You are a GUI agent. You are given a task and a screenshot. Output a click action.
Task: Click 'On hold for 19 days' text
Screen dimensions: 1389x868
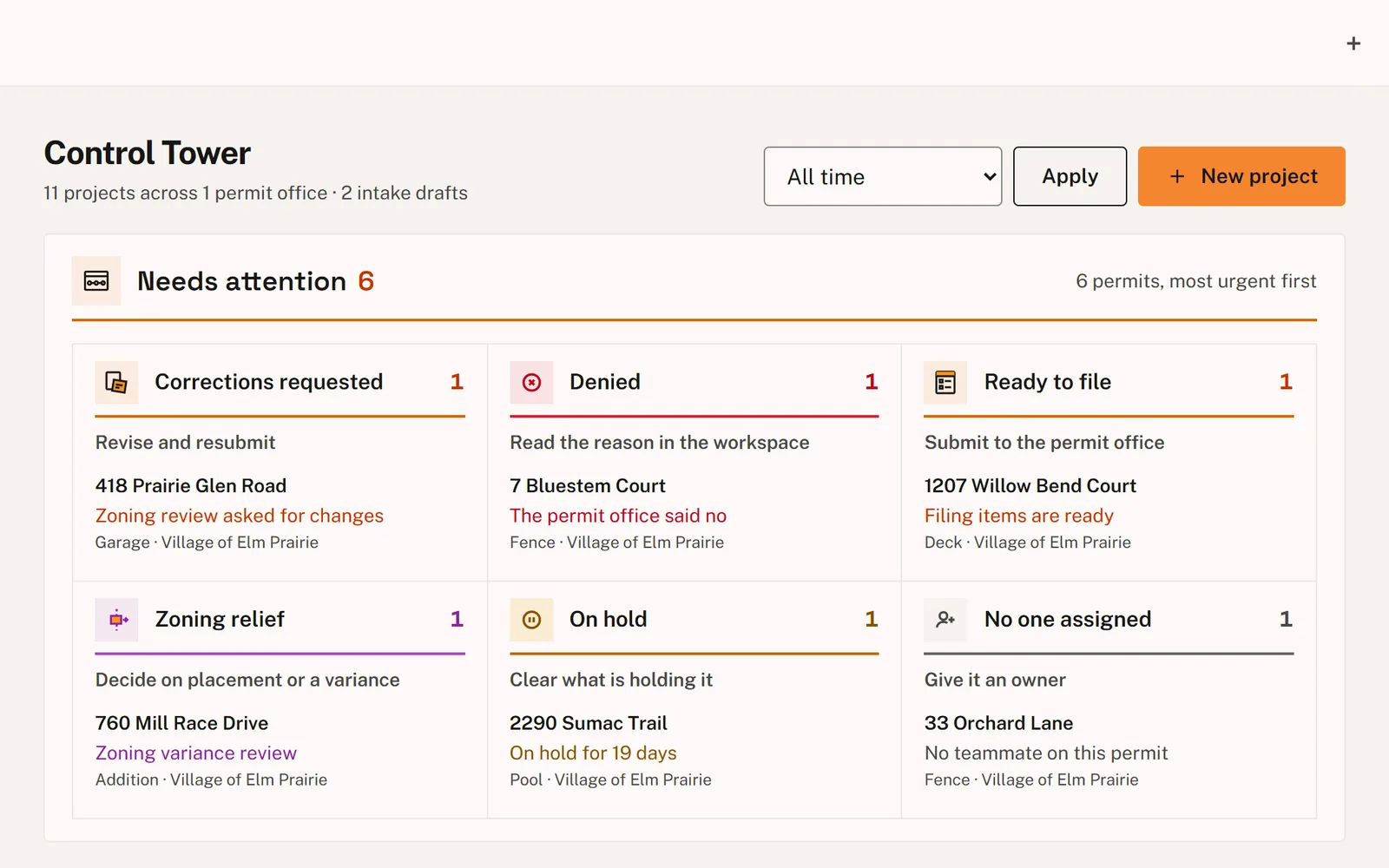(593, 753)
